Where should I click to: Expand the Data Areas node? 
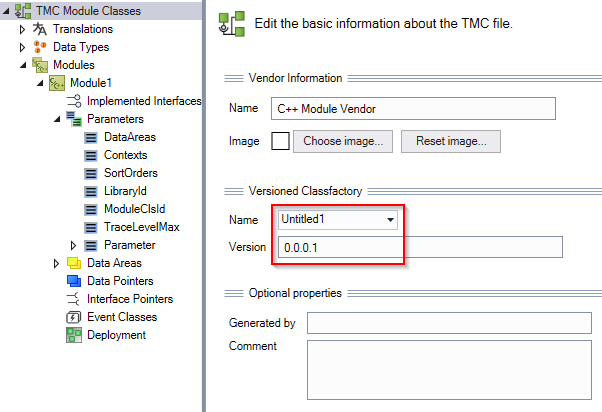coord(56,263)
